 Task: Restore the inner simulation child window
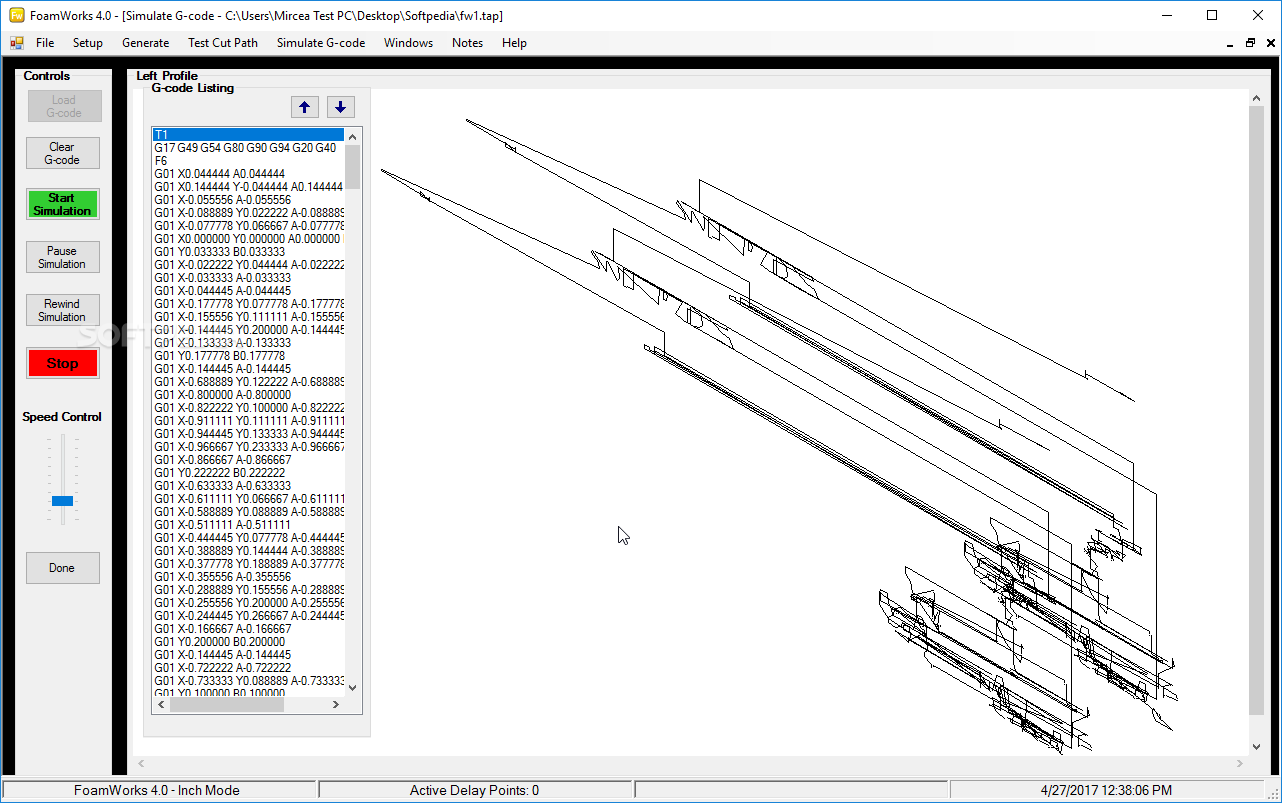click(1250, 43)
